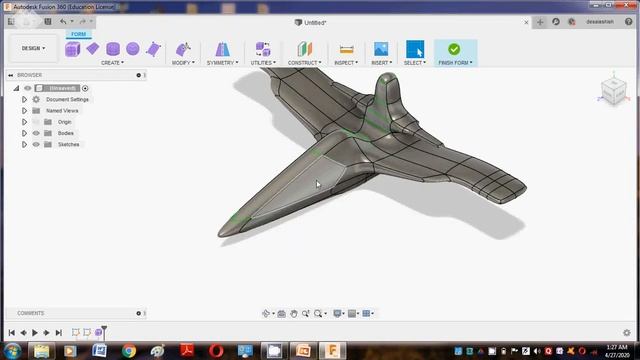
Task: Expand the Document Settings node
Action: click(x=24, y=100)
